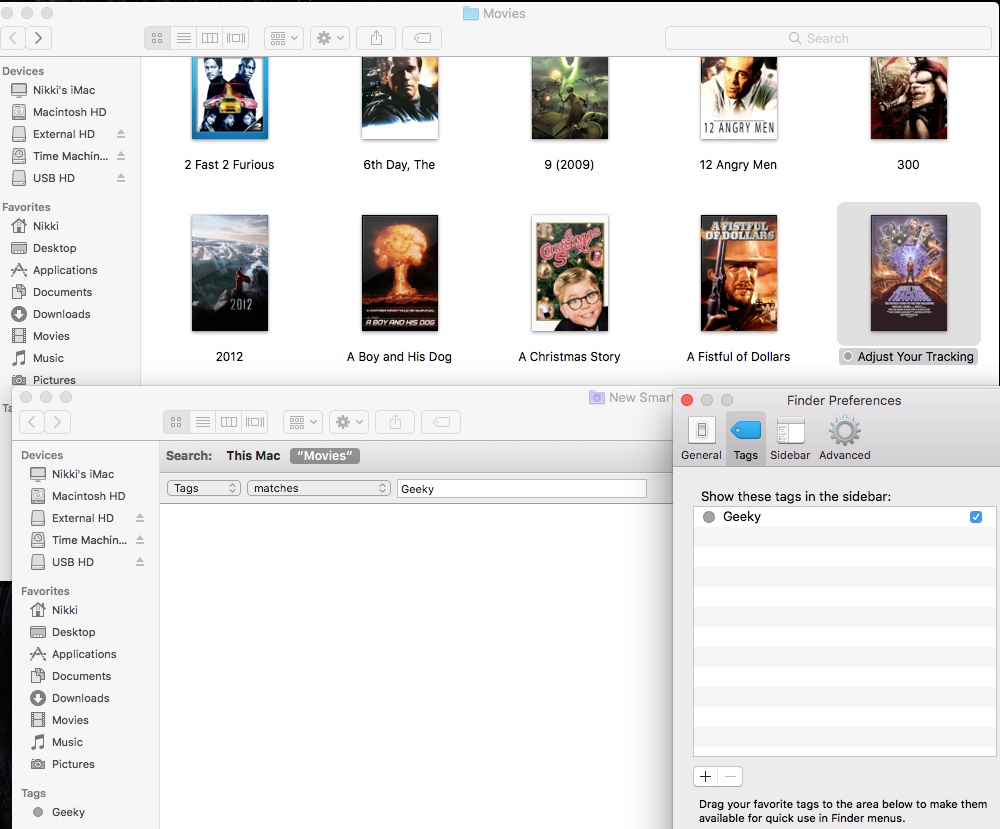Uncheck Geeky tag sidebar checkbox

976,517
